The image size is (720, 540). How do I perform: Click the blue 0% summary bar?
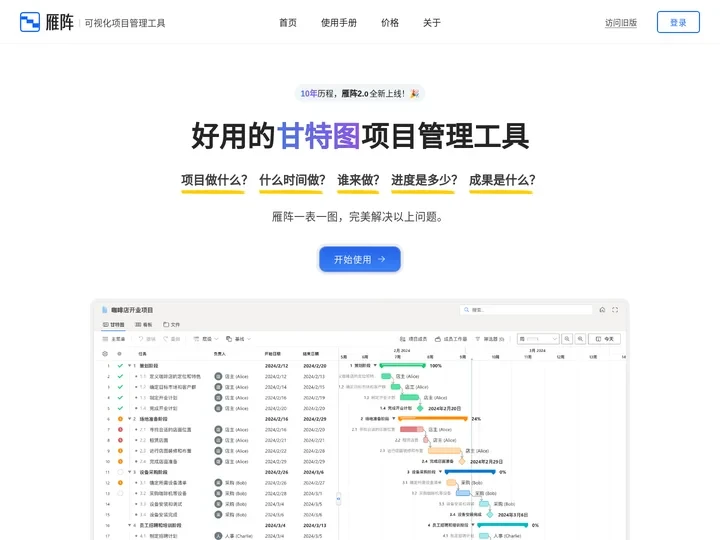coord(470,472)
